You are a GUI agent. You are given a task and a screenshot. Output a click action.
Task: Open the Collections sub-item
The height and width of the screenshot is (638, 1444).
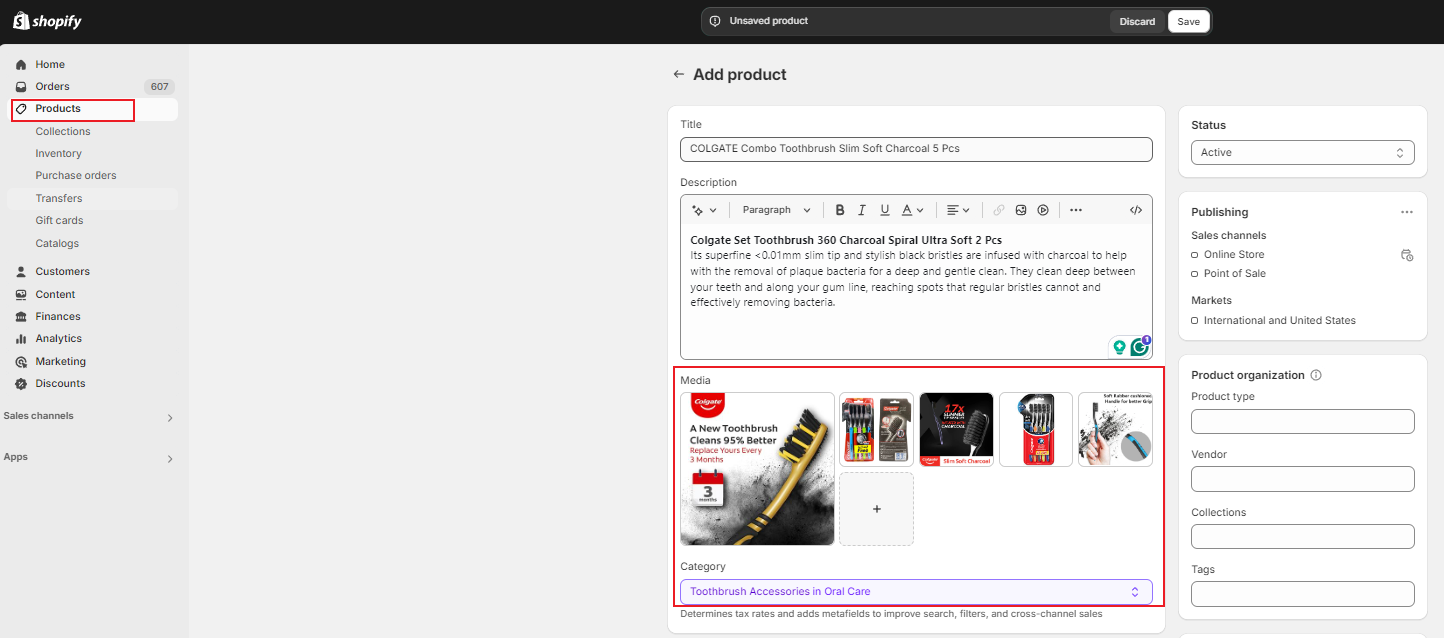click(63, 131)
